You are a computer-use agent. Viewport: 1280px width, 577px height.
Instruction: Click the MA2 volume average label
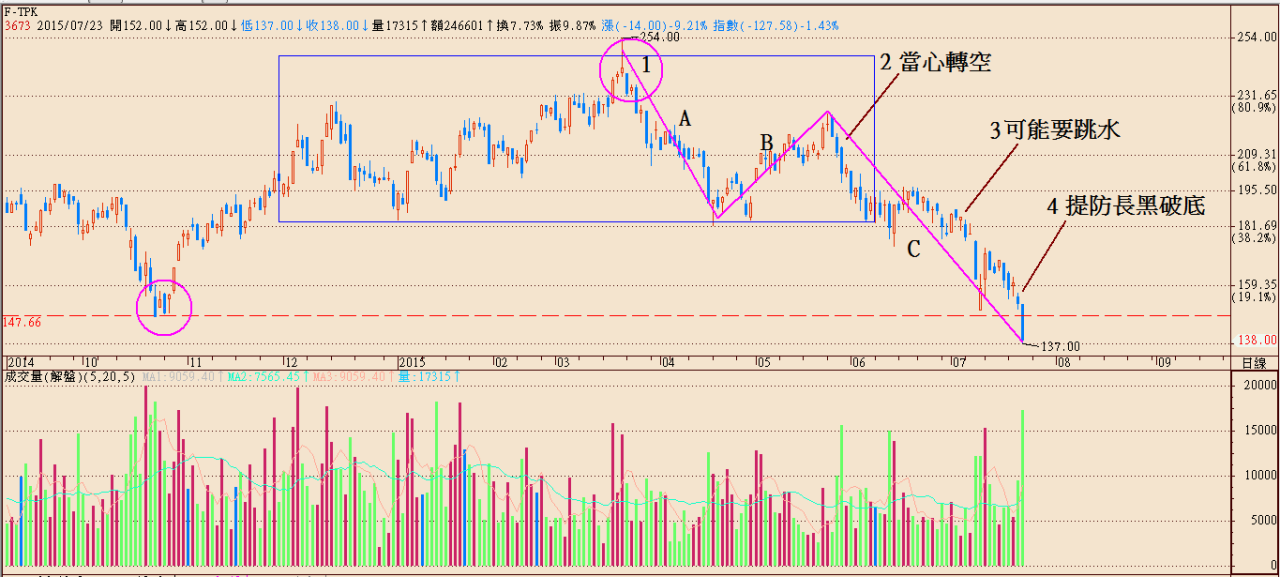252,377
